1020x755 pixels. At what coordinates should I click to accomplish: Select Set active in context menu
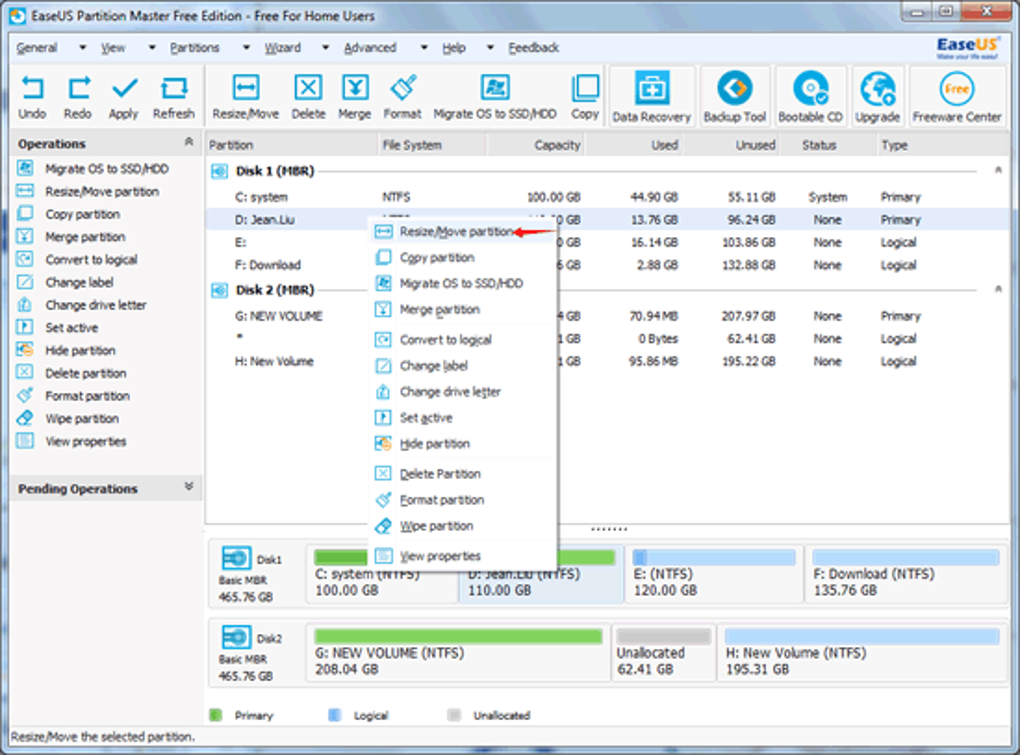tap(463, 417)
